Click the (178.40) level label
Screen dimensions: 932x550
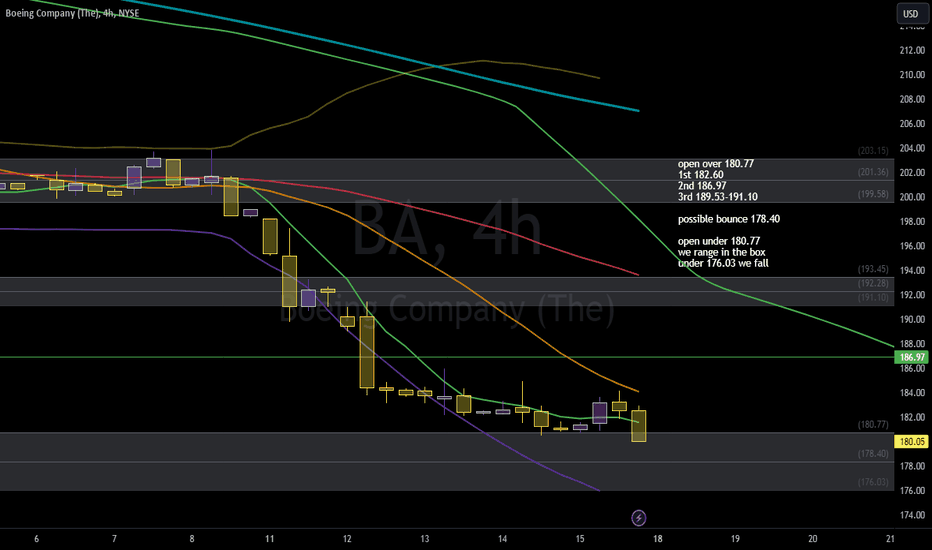click(873, 453)
